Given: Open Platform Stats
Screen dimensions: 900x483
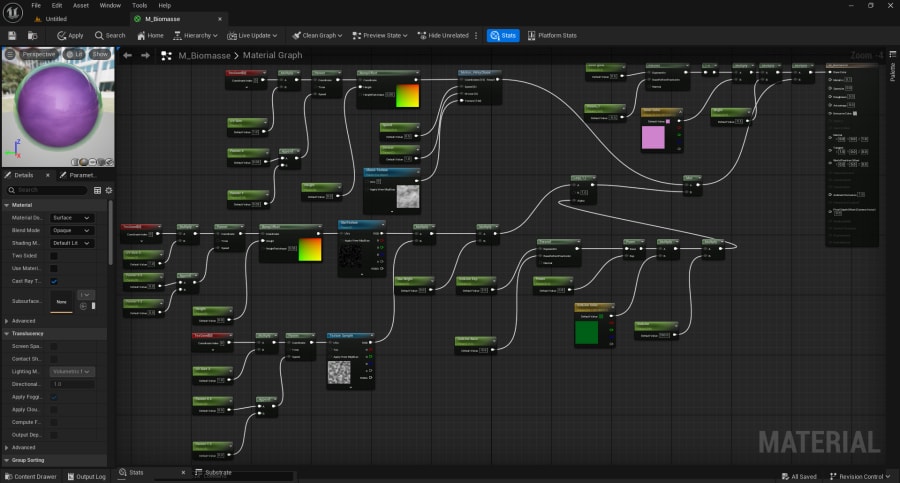Looking at the screenshot, I should (552, 36).
